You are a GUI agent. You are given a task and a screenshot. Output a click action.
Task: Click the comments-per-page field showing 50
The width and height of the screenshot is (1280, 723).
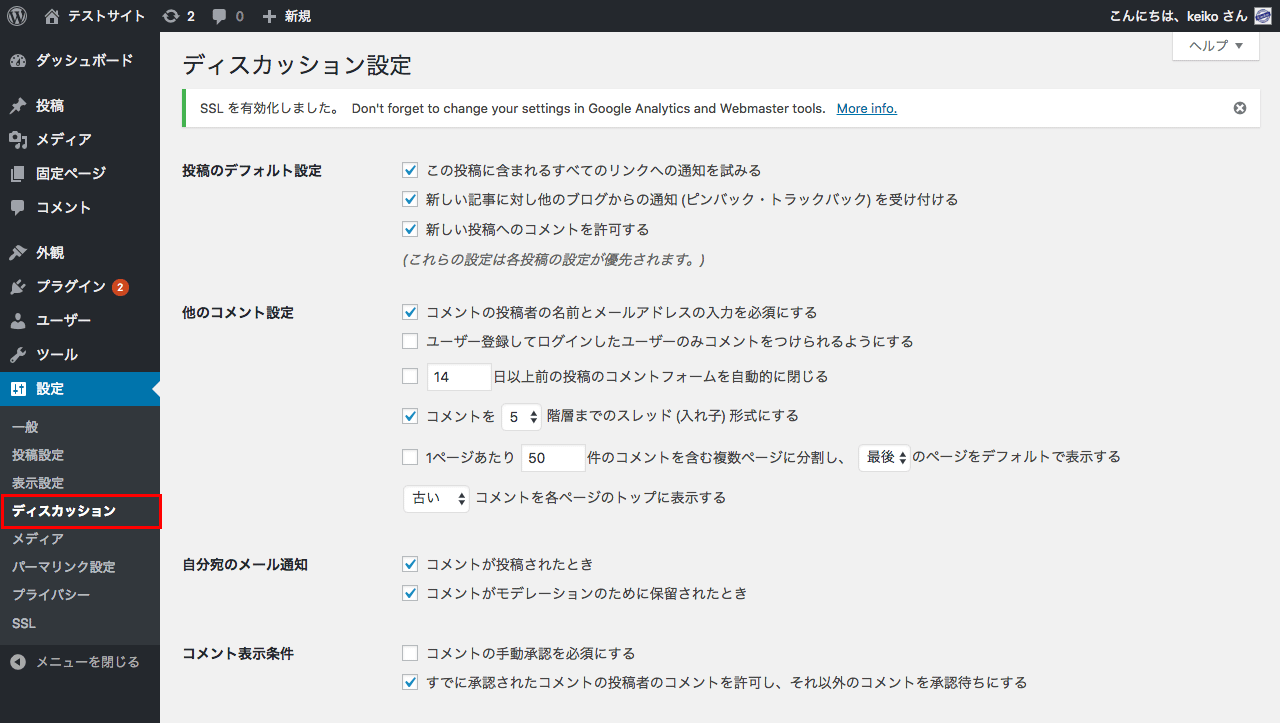tap(553, 458)
